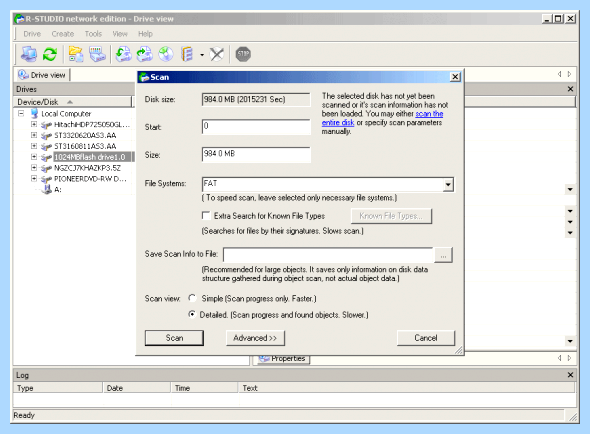Click the PIONEERDVD-RW drive icon
Viewport: 590px width, 434px height.
[46, 179]
